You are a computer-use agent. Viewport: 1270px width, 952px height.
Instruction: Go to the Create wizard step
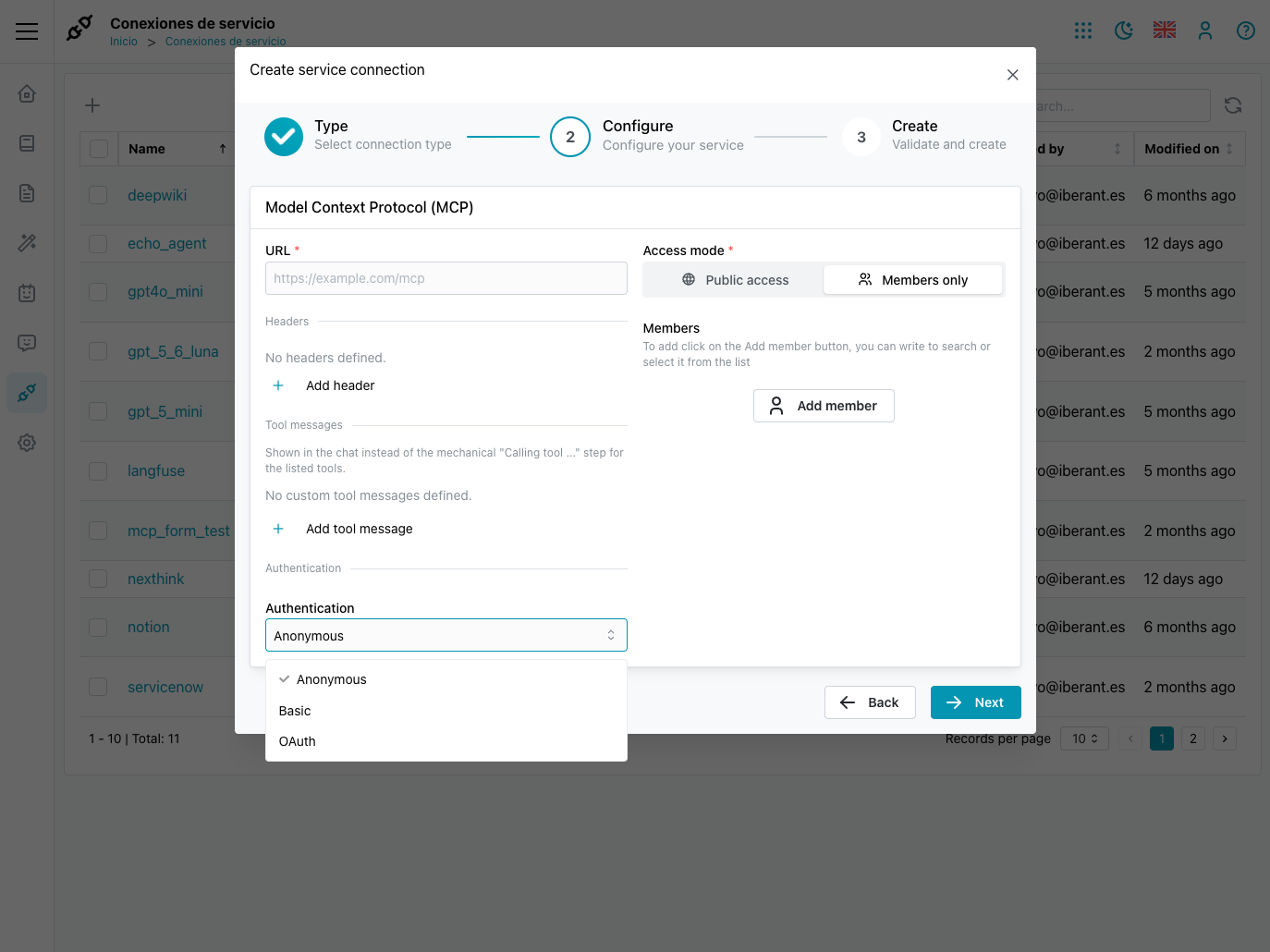(x=924, y=136)
